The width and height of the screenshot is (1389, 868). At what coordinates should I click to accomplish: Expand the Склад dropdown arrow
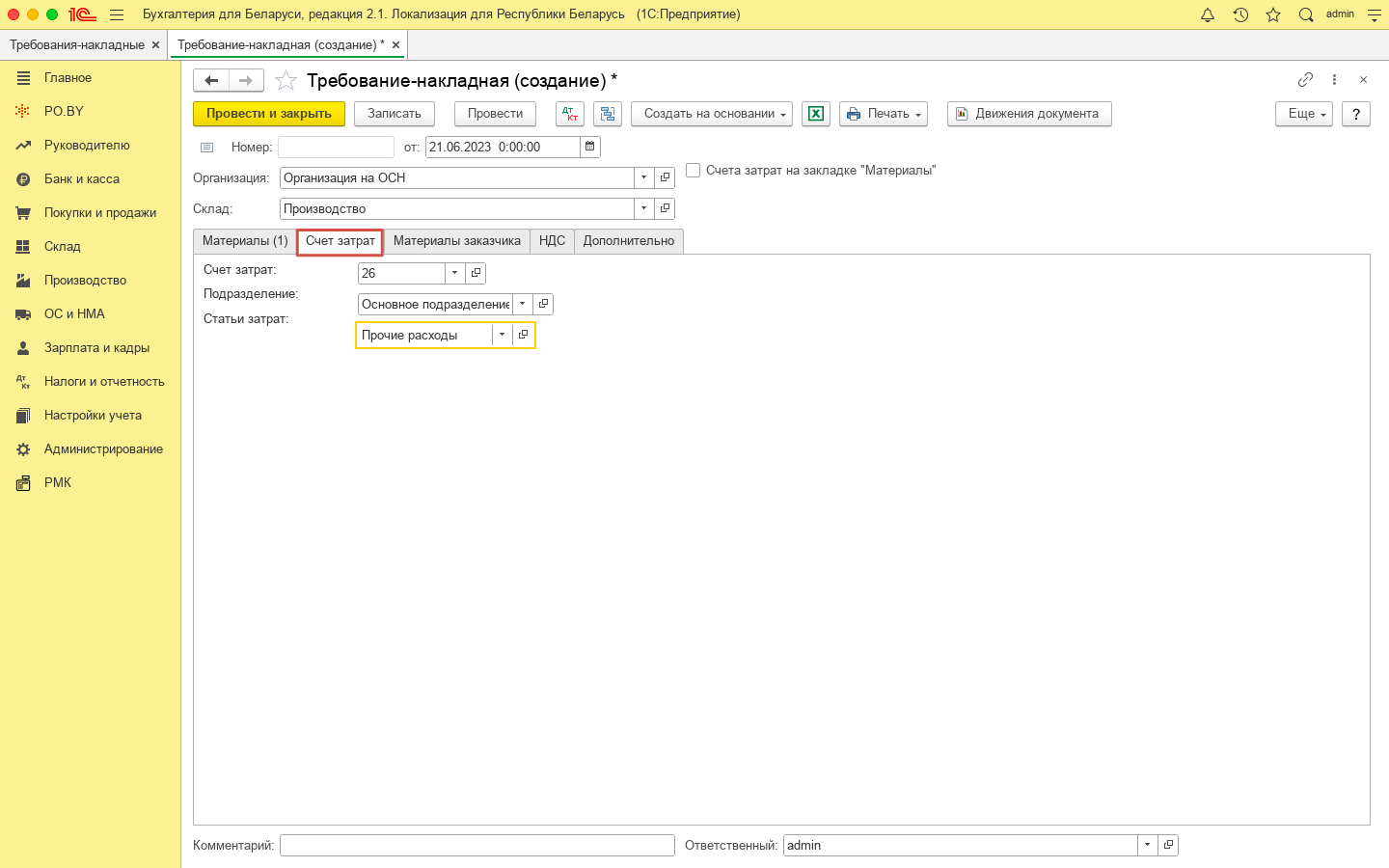(x=643, y=209)
